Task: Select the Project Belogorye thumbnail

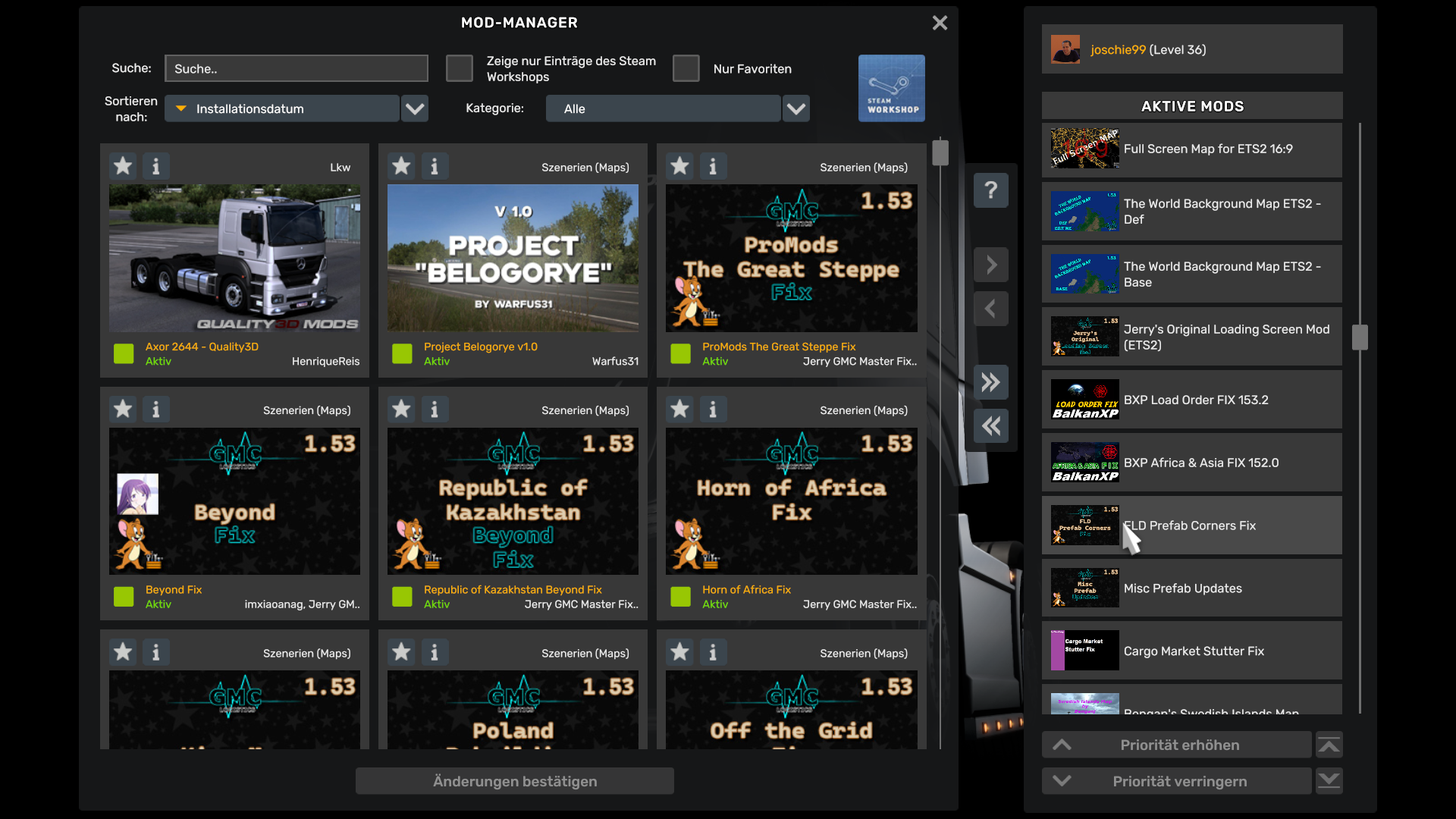Action: [513, 258]
